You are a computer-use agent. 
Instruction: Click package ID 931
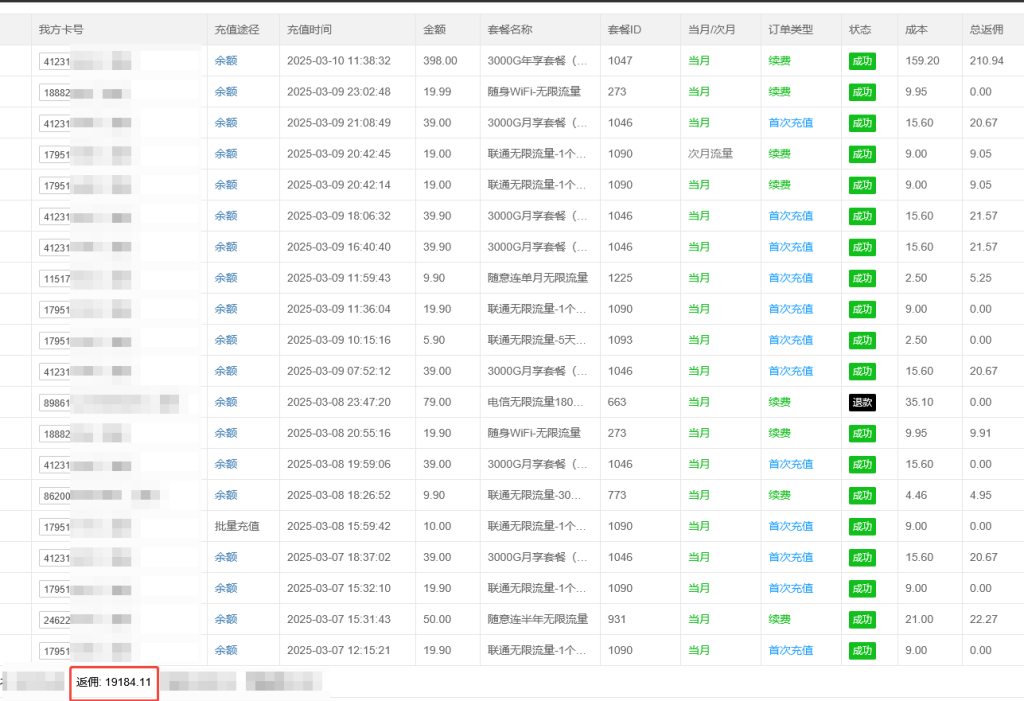[616, 619]
